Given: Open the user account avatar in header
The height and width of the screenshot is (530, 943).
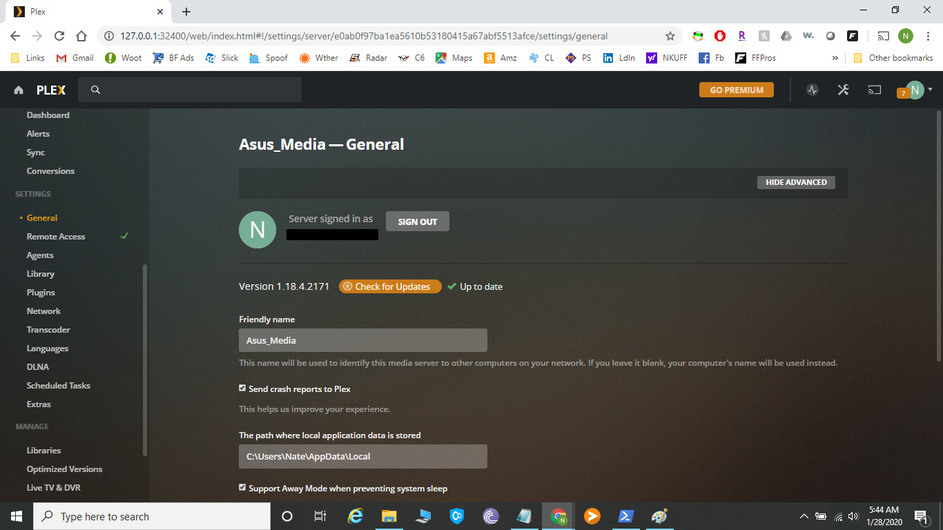Looking at the screenshot, I should click(915, 90).
